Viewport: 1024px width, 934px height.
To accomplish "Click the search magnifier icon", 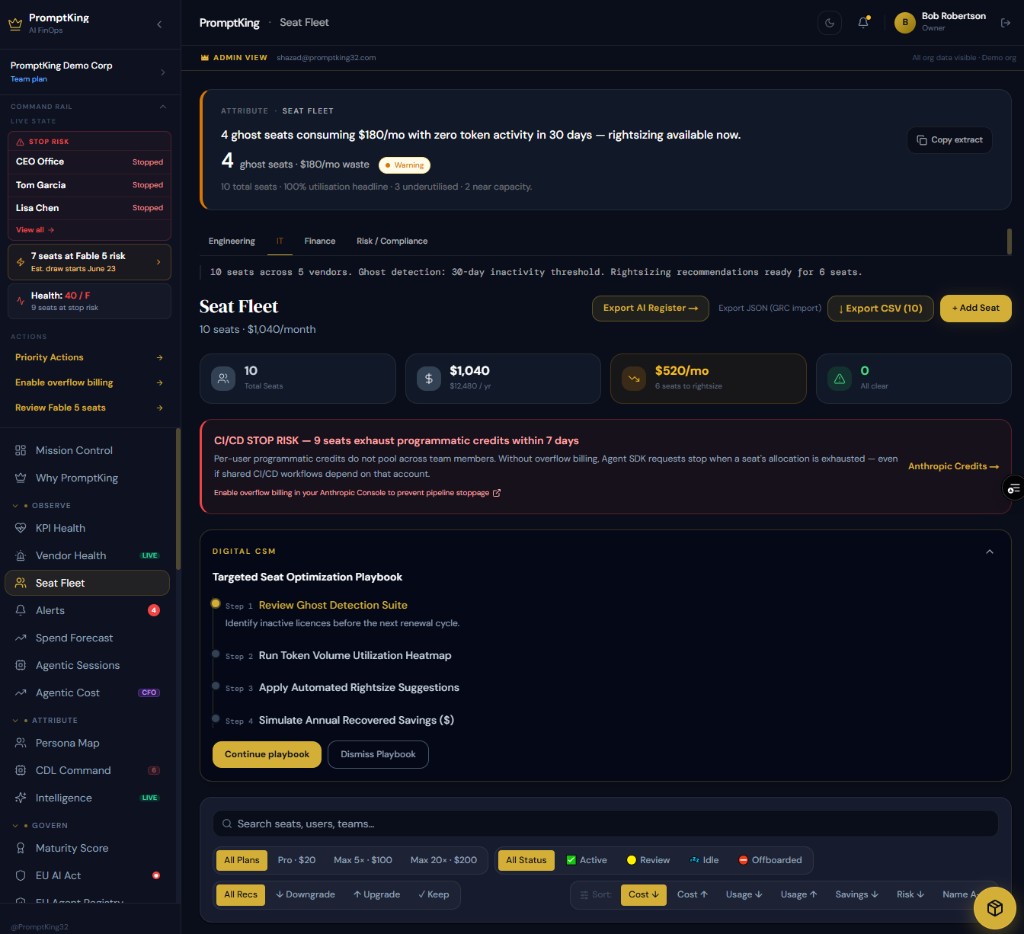I will pyautogui.click(x=227, y=824).
